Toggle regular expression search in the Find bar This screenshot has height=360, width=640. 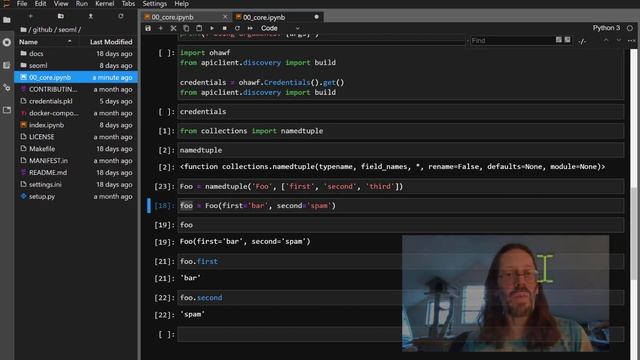[567, 40]
